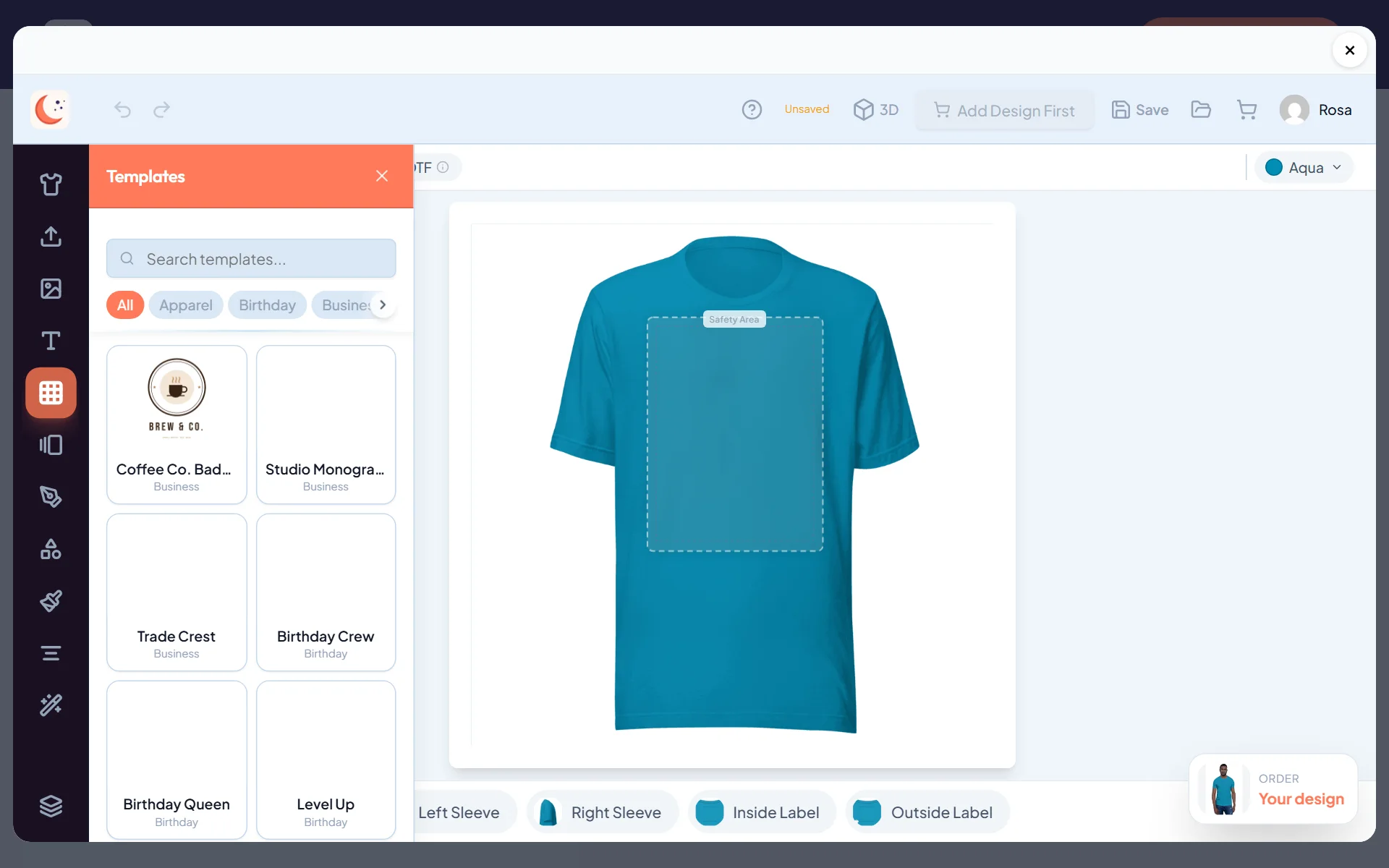Screen dimensions: 1389x868
Task: Choose the Level Up template
Action: 326,760
